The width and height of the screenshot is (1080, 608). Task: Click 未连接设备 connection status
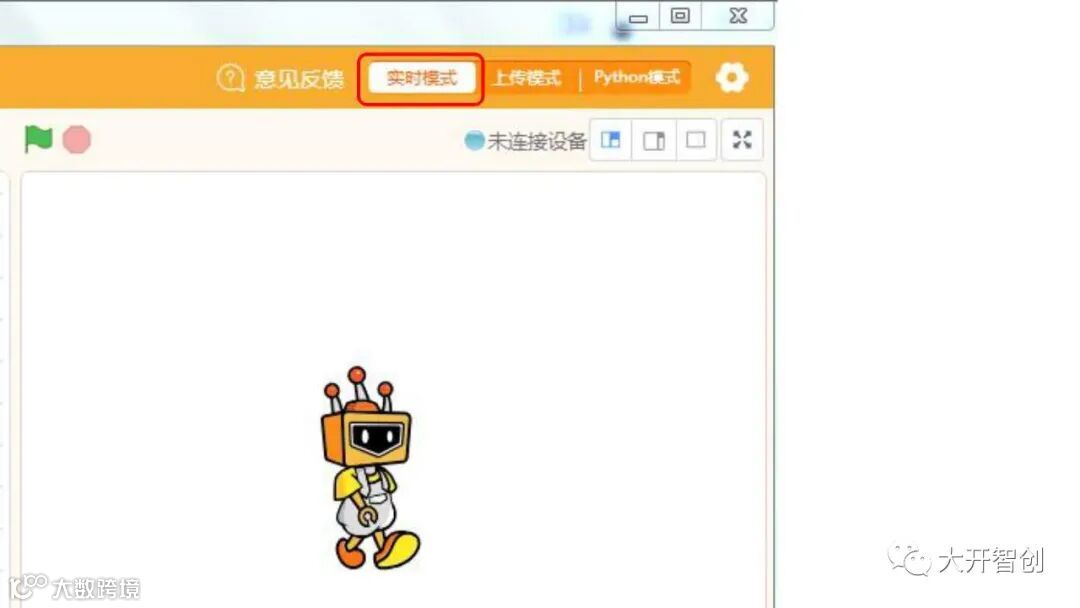[x=526, y=141]
